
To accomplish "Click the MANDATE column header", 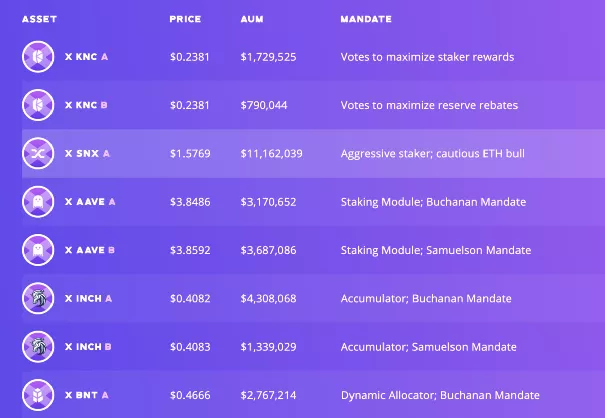I will pos(365,19).
